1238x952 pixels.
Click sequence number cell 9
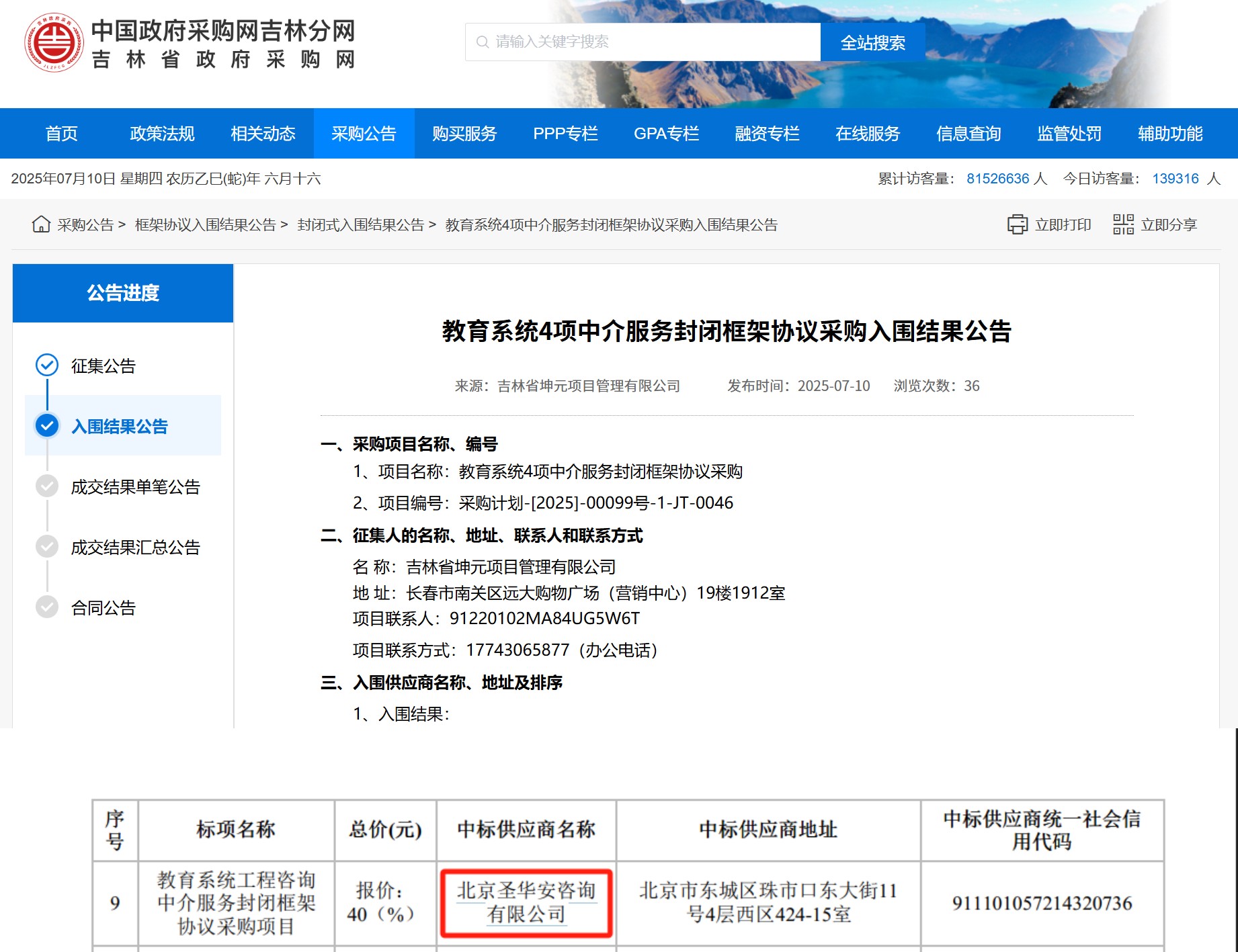click(115, 902)
